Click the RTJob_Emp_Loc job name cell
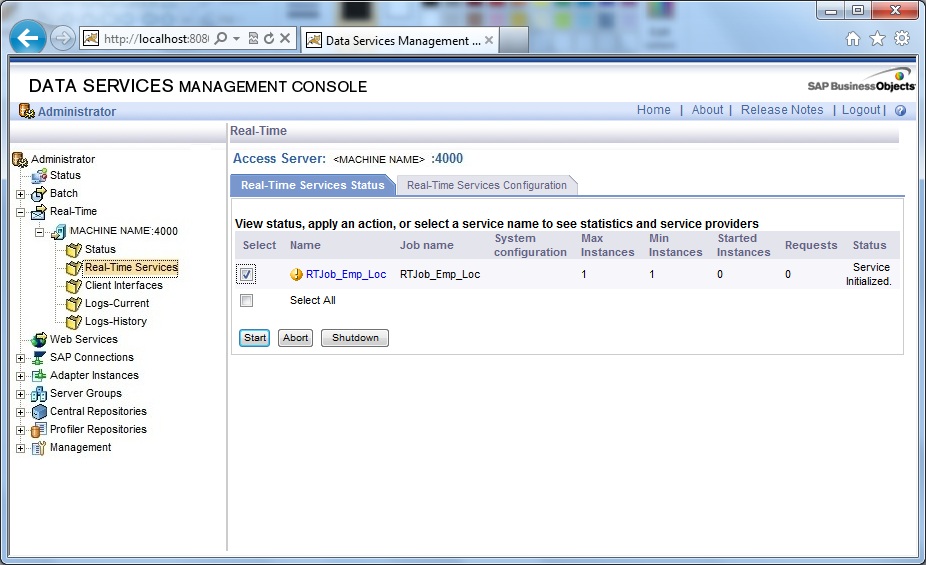 point(440,275)
